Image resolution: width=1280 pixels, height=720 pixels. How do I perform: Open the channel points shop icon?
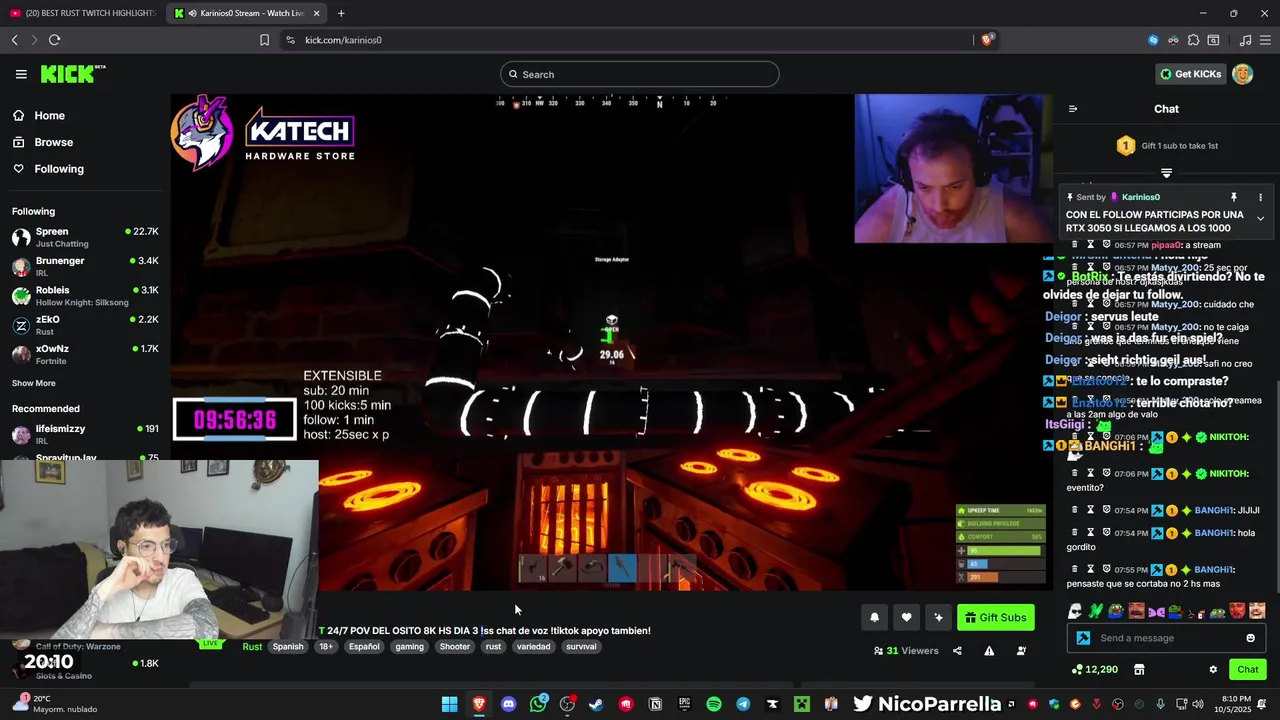tap(1138, 669)
